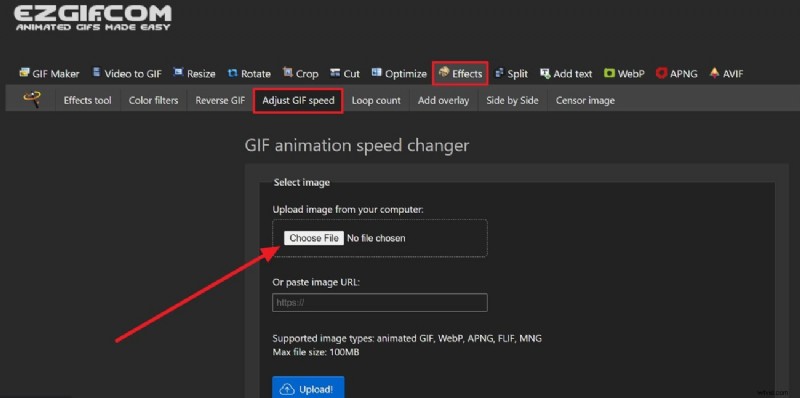Open the GIF Maker menu
This screenshot has height=398, width=800.
[x=49, y=73]
